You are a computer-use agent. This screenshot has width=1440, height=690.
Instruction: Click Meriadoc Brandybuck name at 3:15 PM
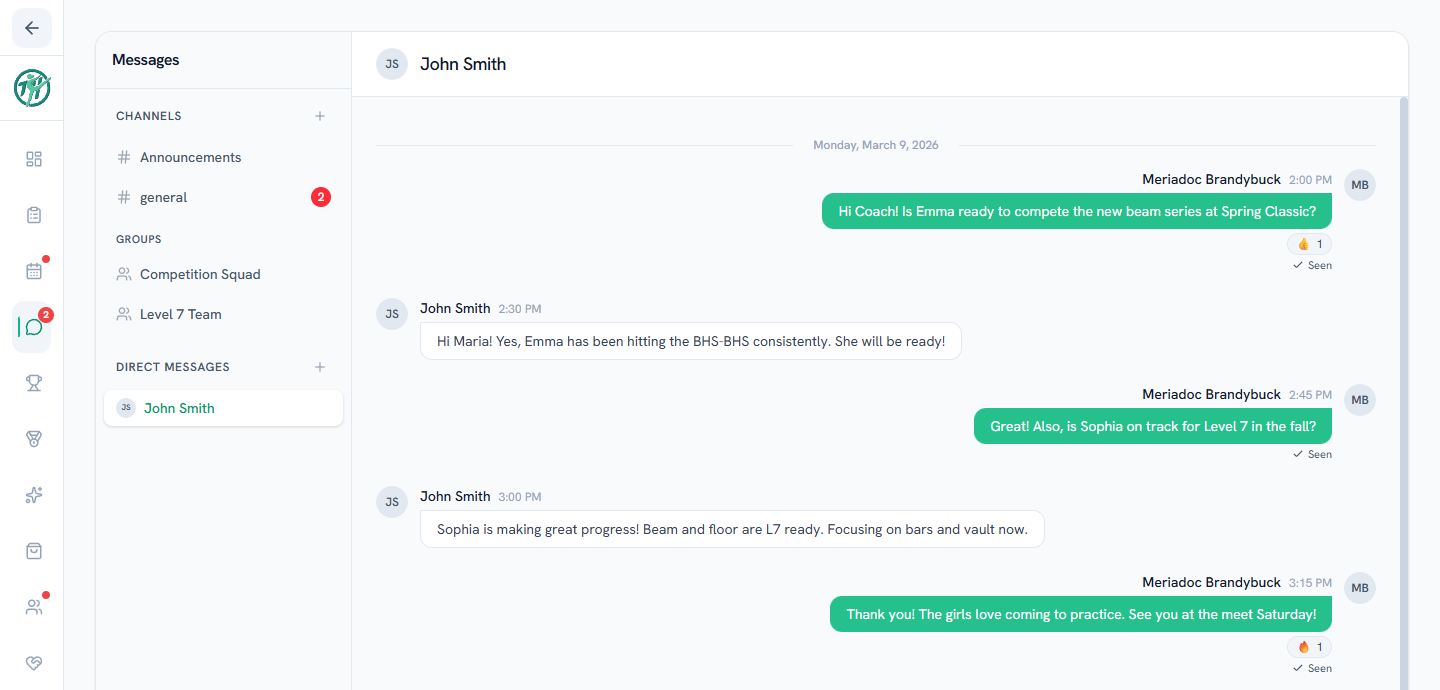[x=1211, y=582]
